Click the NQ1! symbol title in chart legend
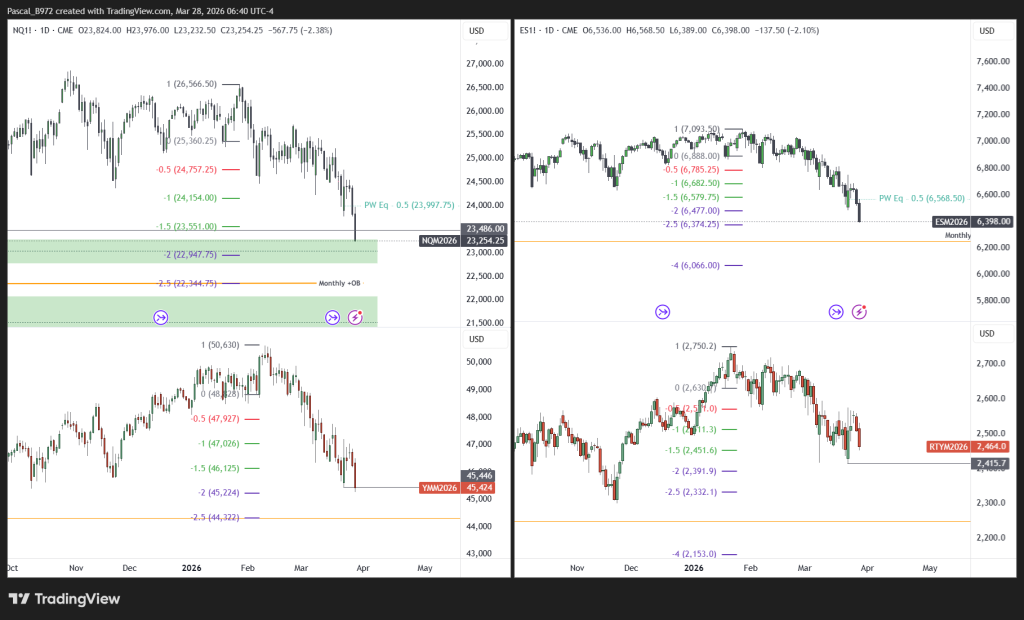 pyautogui.click(x=24, y=31)
